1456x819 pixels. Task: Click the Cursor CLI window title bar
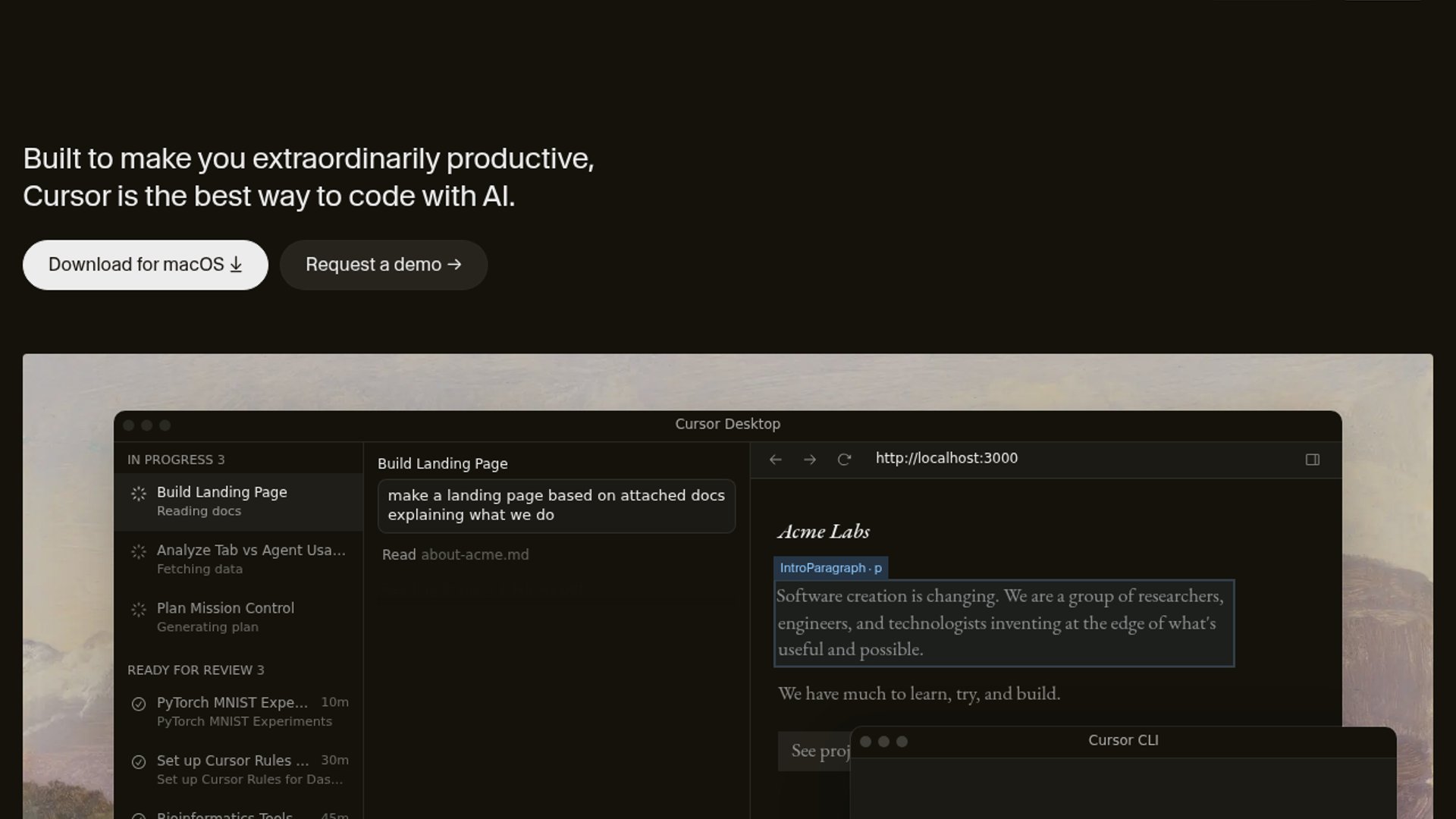[1123, 741]
